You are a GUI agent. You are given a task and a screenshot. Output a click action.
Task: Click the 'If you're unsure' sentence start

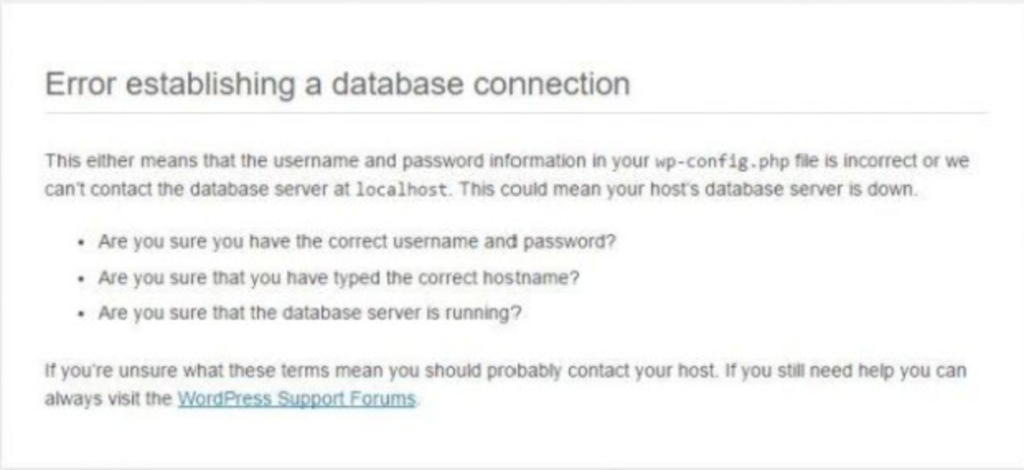click(x=110, y=371)
